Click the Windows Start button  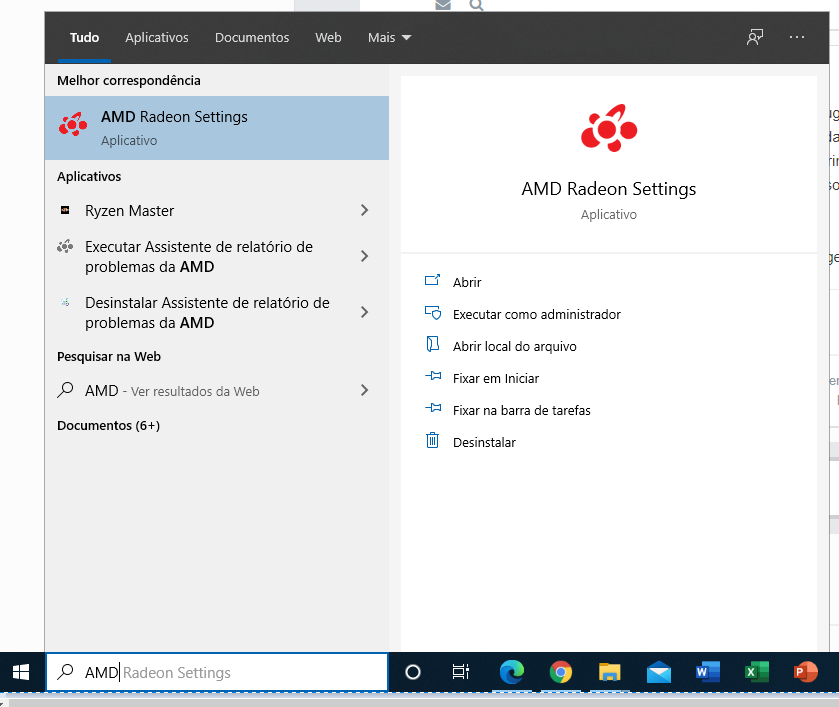pyautogui.click(x=21, y=672)
